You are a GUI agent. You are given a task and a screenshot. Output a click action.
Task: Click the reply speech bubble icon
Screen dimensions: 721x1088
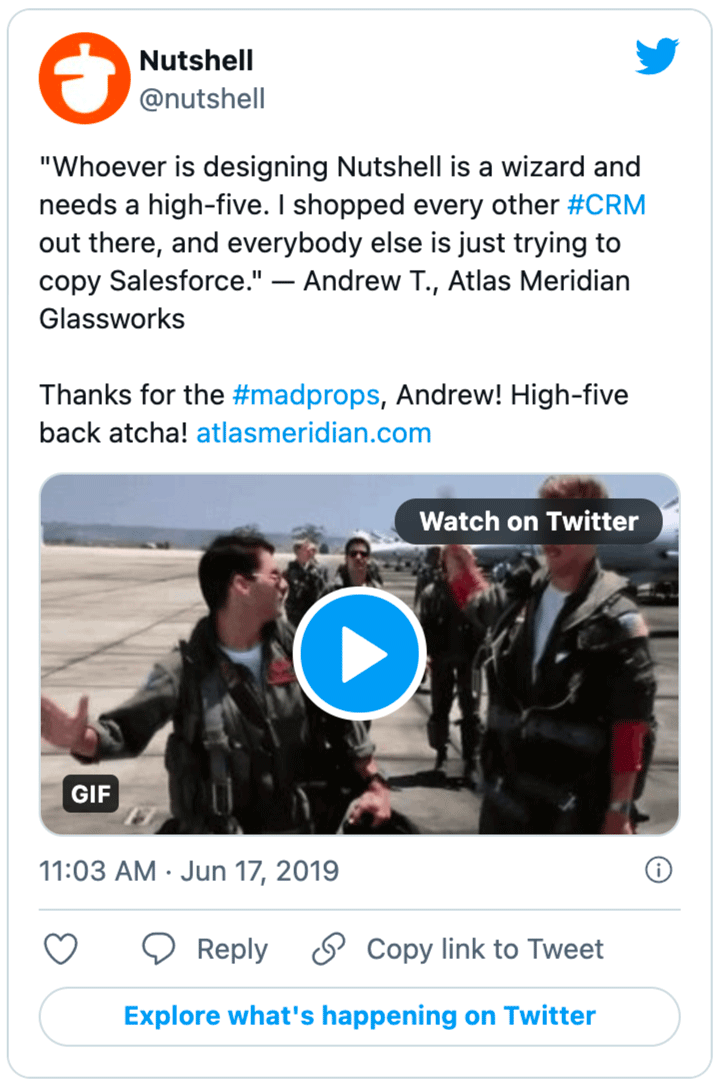pos(159,949)
